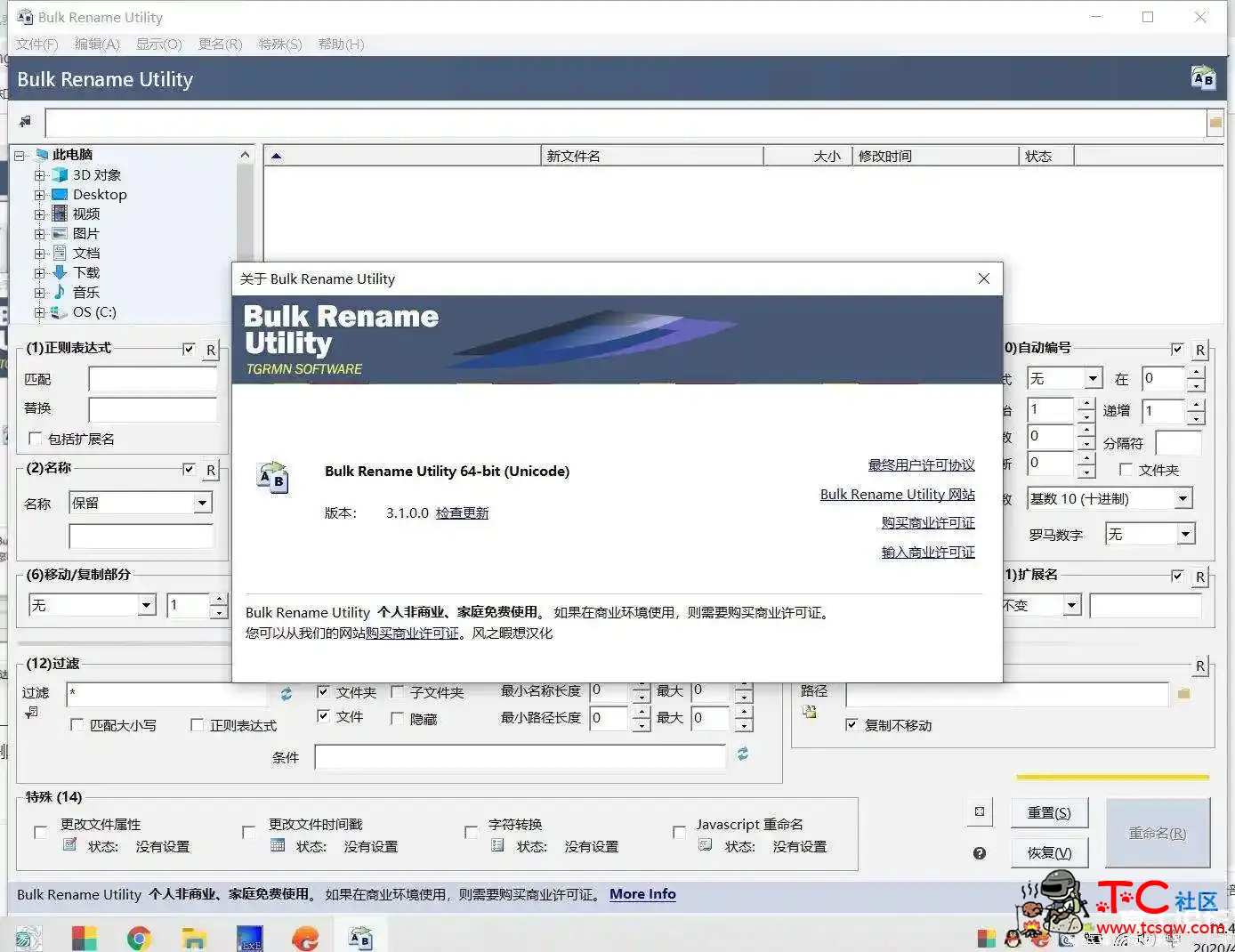This screenshot has width=1235, height=952.
Task: Click the copy-path icon below 路径
Action: click(x=809, y=712)
